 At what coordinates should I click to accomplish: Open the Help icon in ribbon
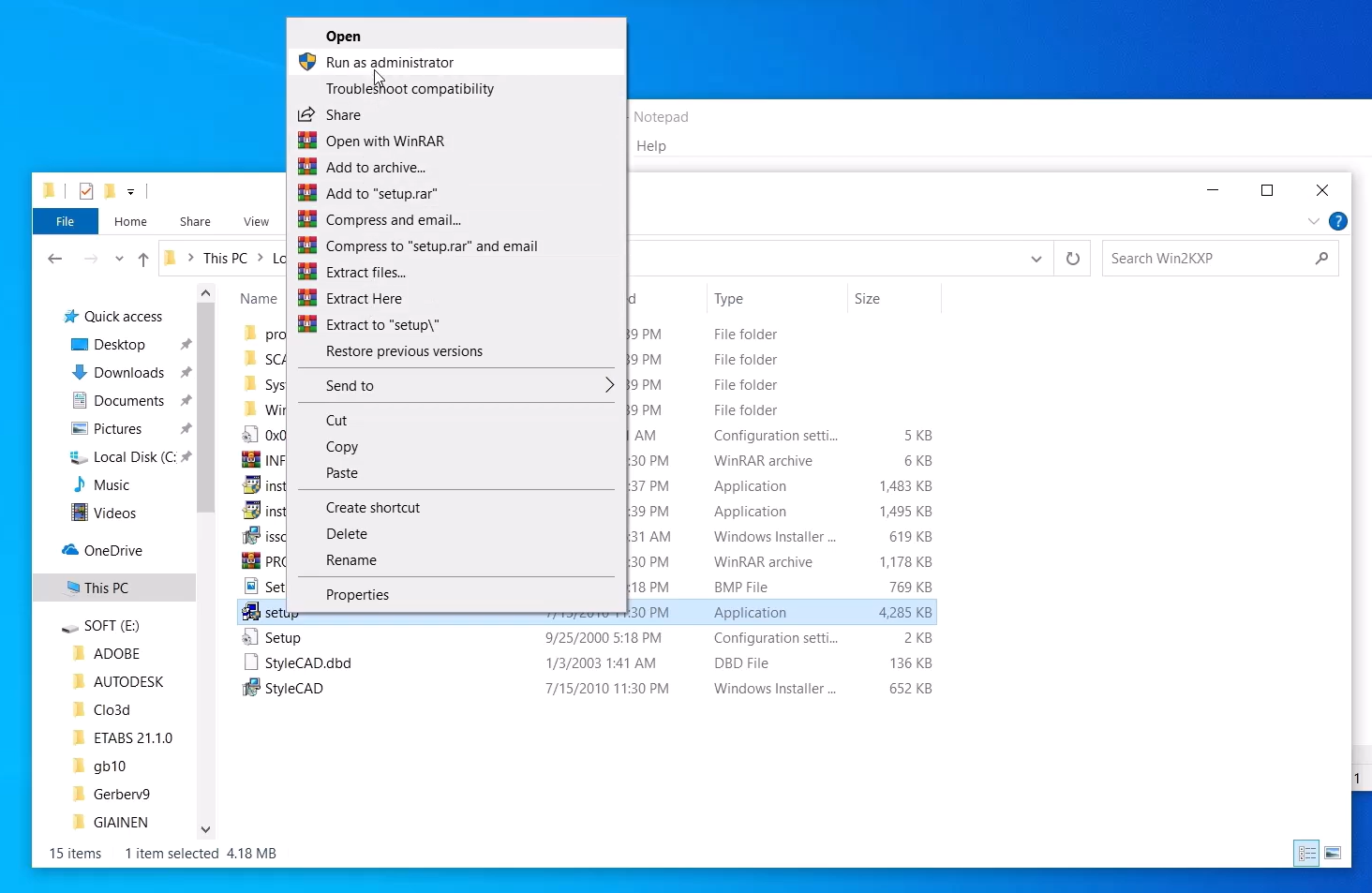[x=1338, y=221]
